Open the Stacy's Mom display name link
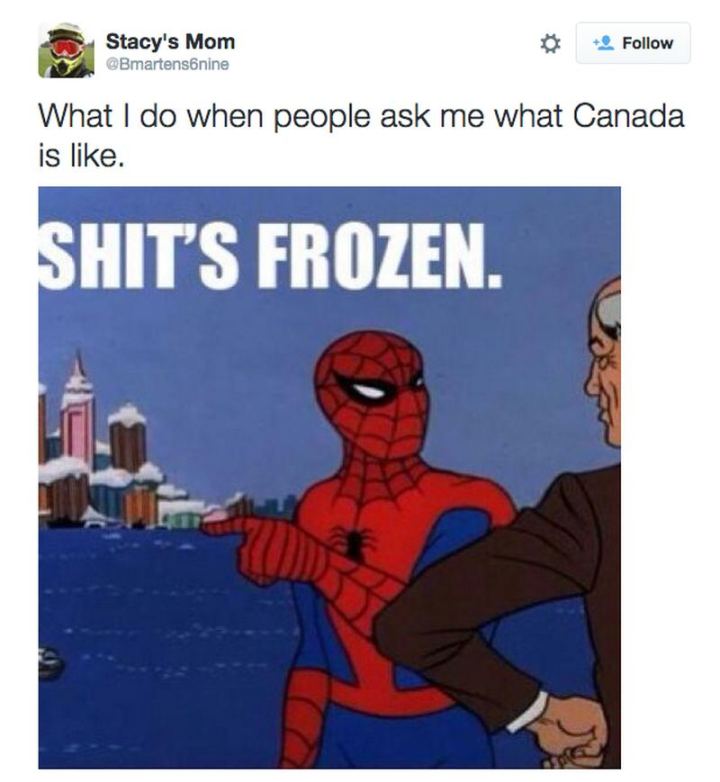720x782 pixels. point(170,41)
